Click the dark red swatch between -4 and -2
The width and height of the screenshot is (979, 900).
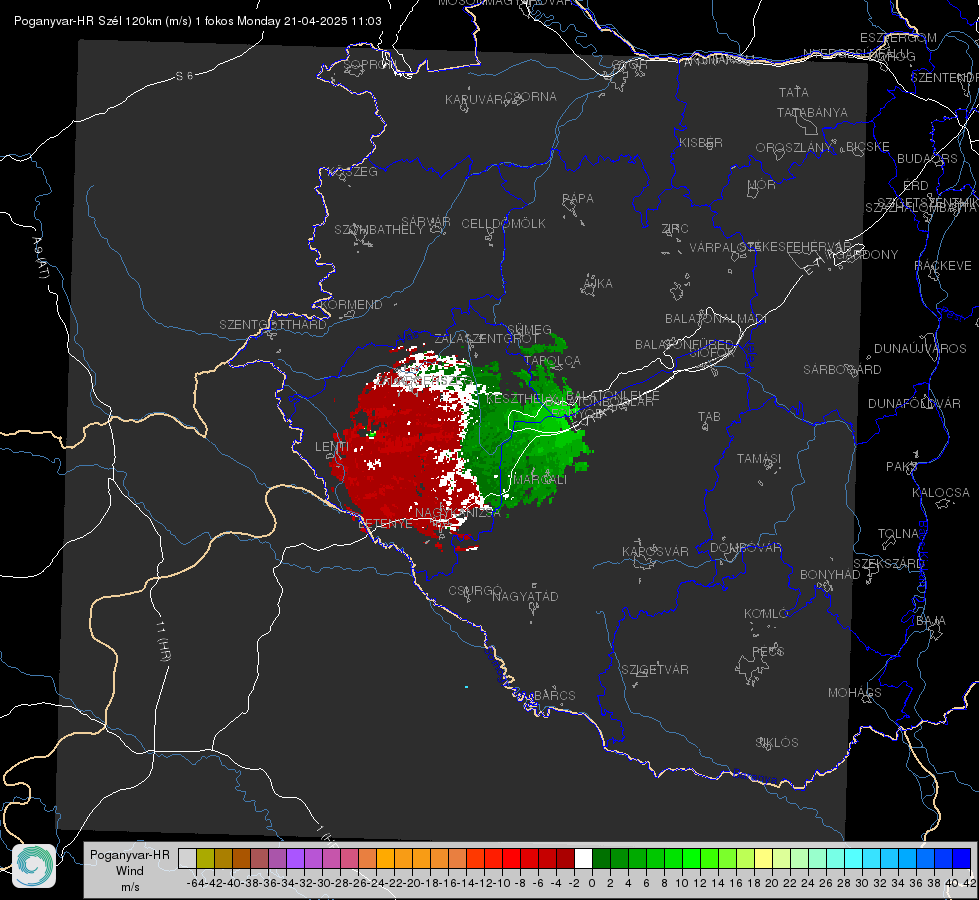tap(566, 858)
